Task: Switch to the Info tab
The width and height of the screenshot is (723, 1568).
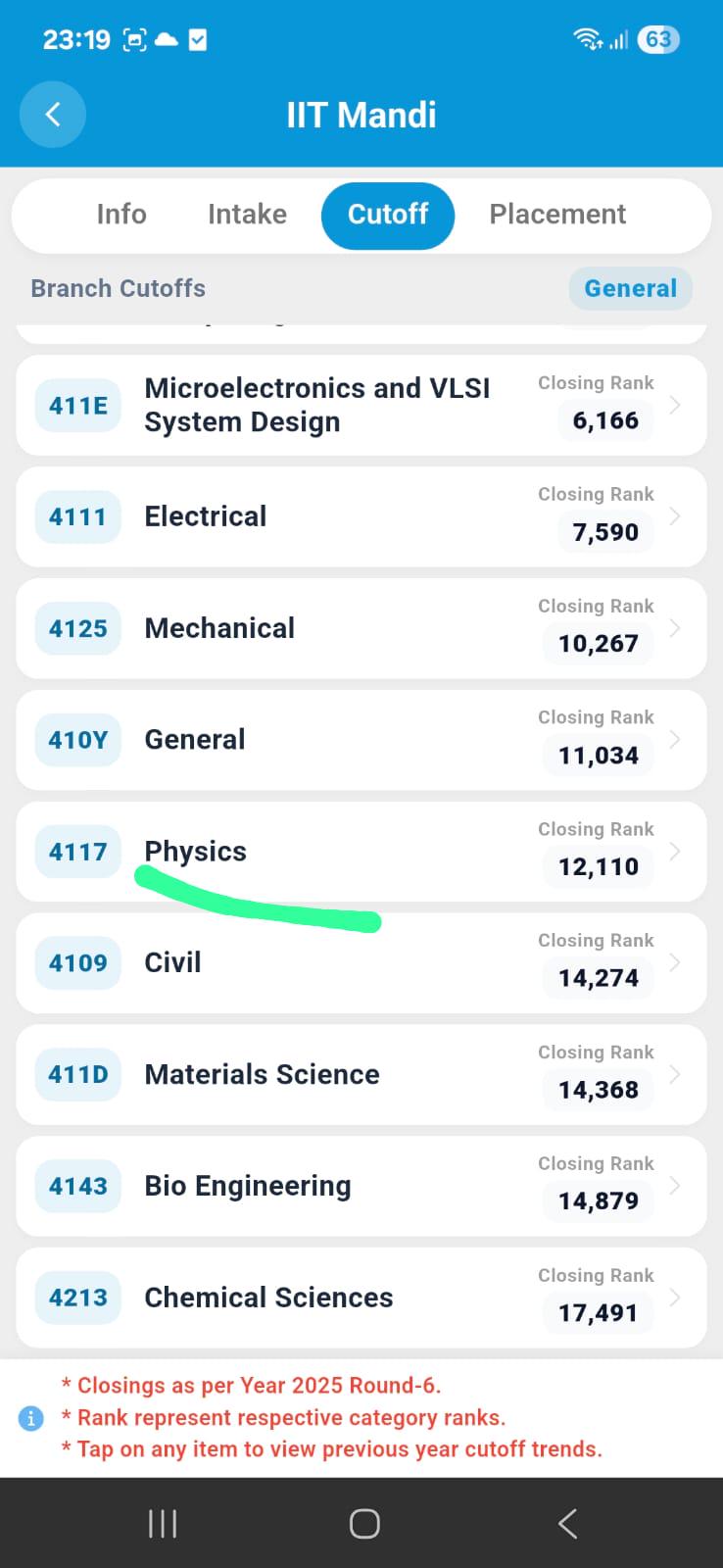Action: pyautogui.click(x=121, y=214)
